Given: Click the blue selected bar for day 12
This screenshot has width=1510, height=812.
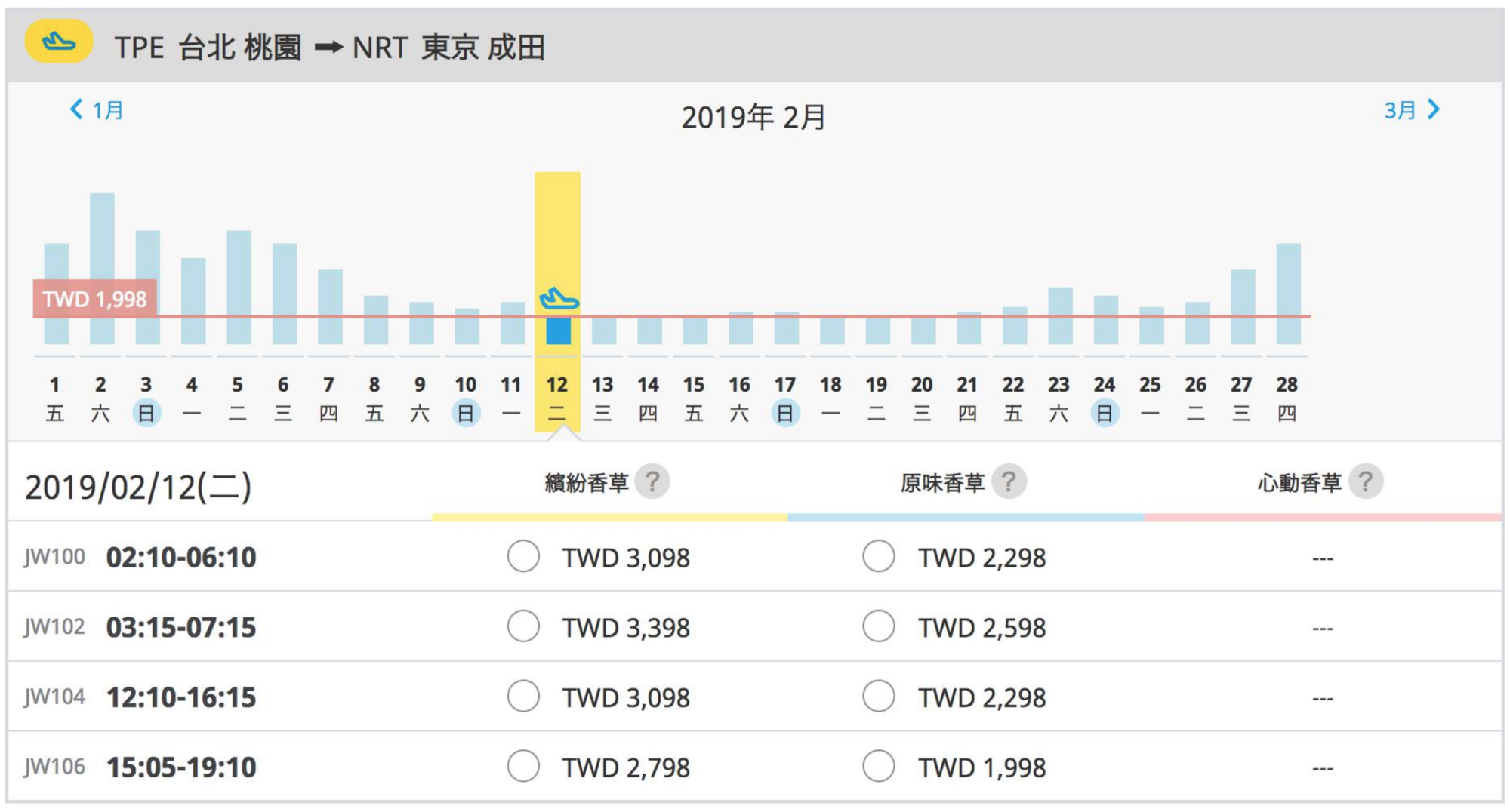Looking at the screenshot, I should pos(559,331).
